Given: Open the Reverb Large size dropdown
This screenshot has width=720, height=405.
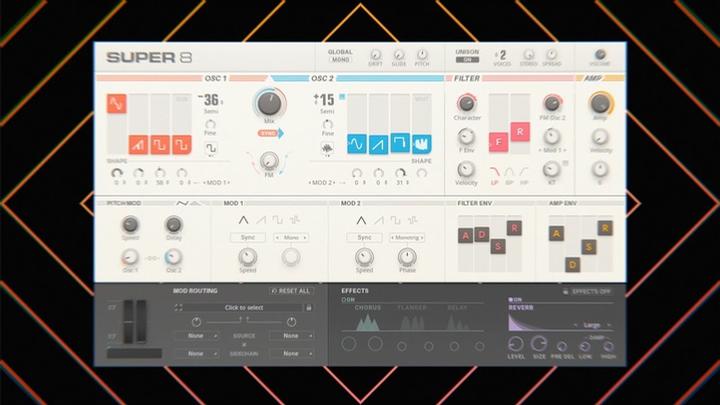Looking at the screenshot, I should pos(592,325).
